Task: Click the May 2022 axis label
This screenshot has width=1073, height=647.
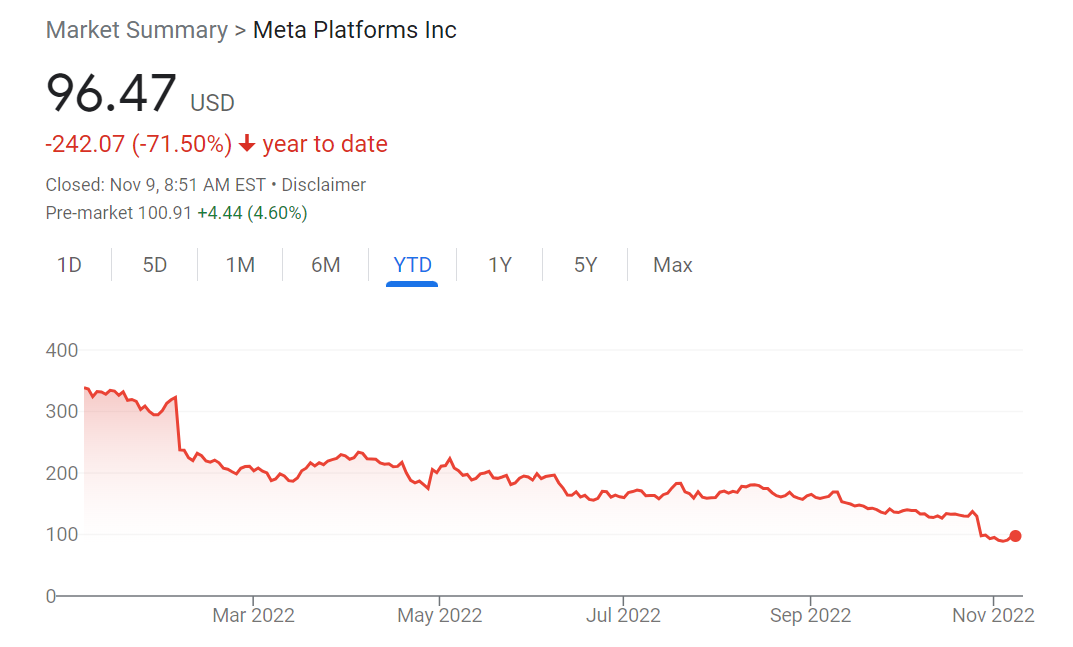Action: click(439, 615)
